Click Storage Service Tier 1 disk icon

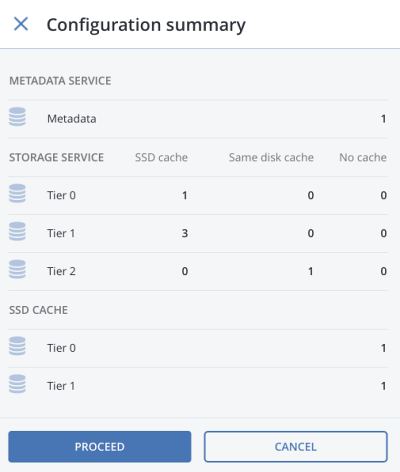17,231
